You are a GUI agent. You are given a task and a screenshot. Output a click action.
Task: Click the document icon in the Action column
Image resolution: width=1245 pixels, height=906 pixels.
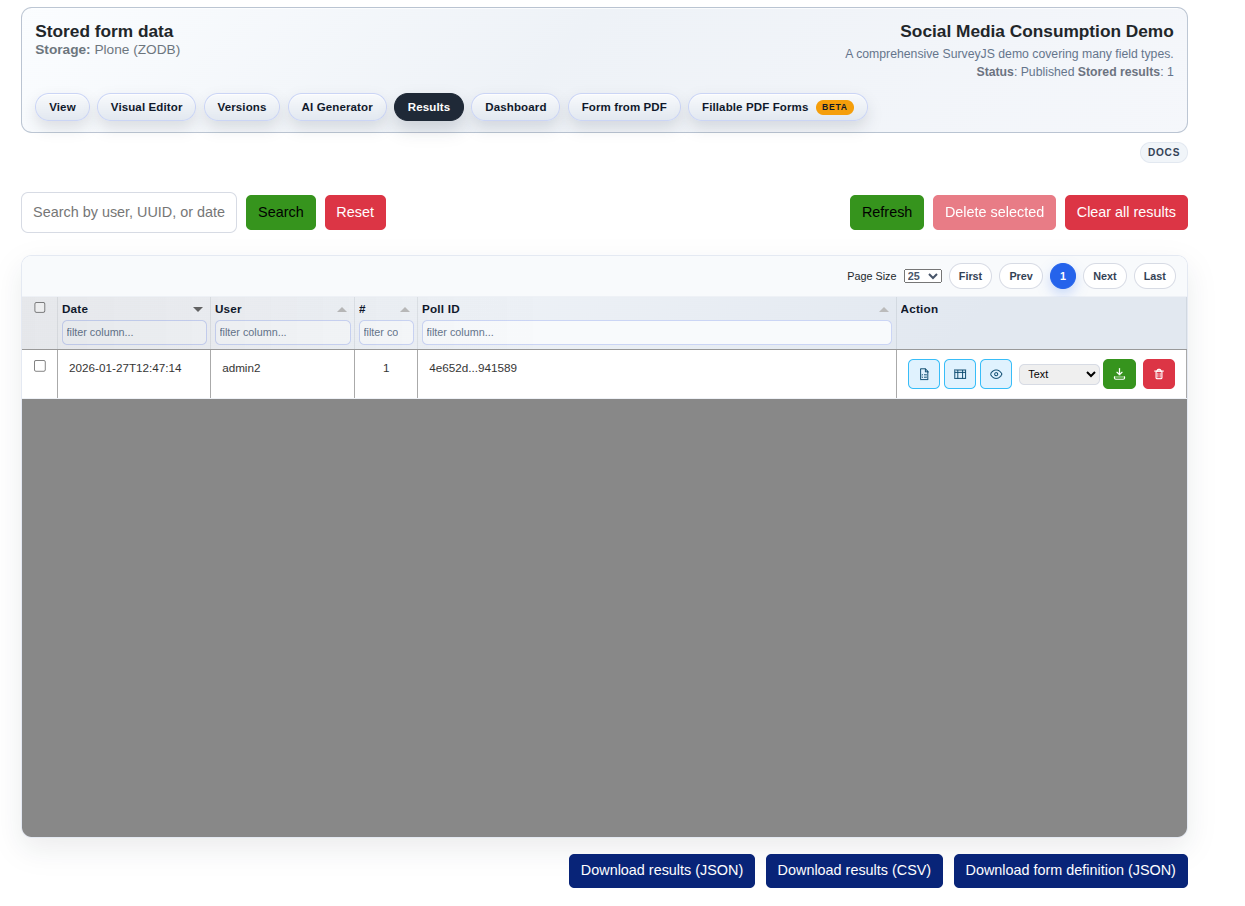pos(923,374)
